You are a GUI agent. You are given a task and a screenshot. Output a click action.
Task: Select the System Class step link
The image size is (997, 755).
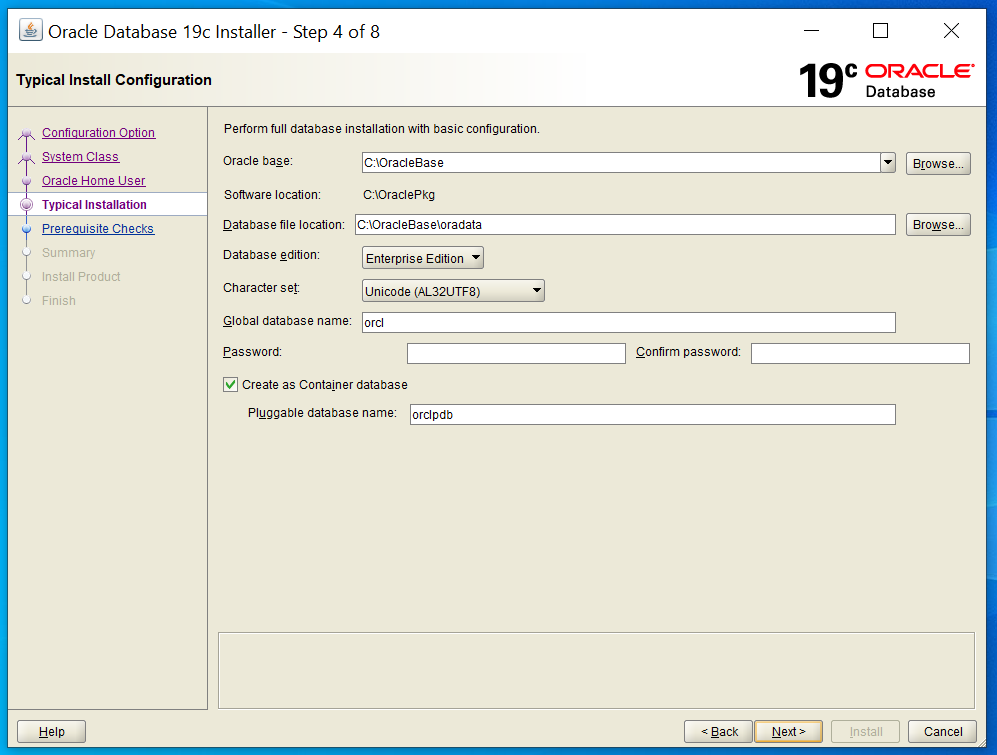click(x=80, y=156)
